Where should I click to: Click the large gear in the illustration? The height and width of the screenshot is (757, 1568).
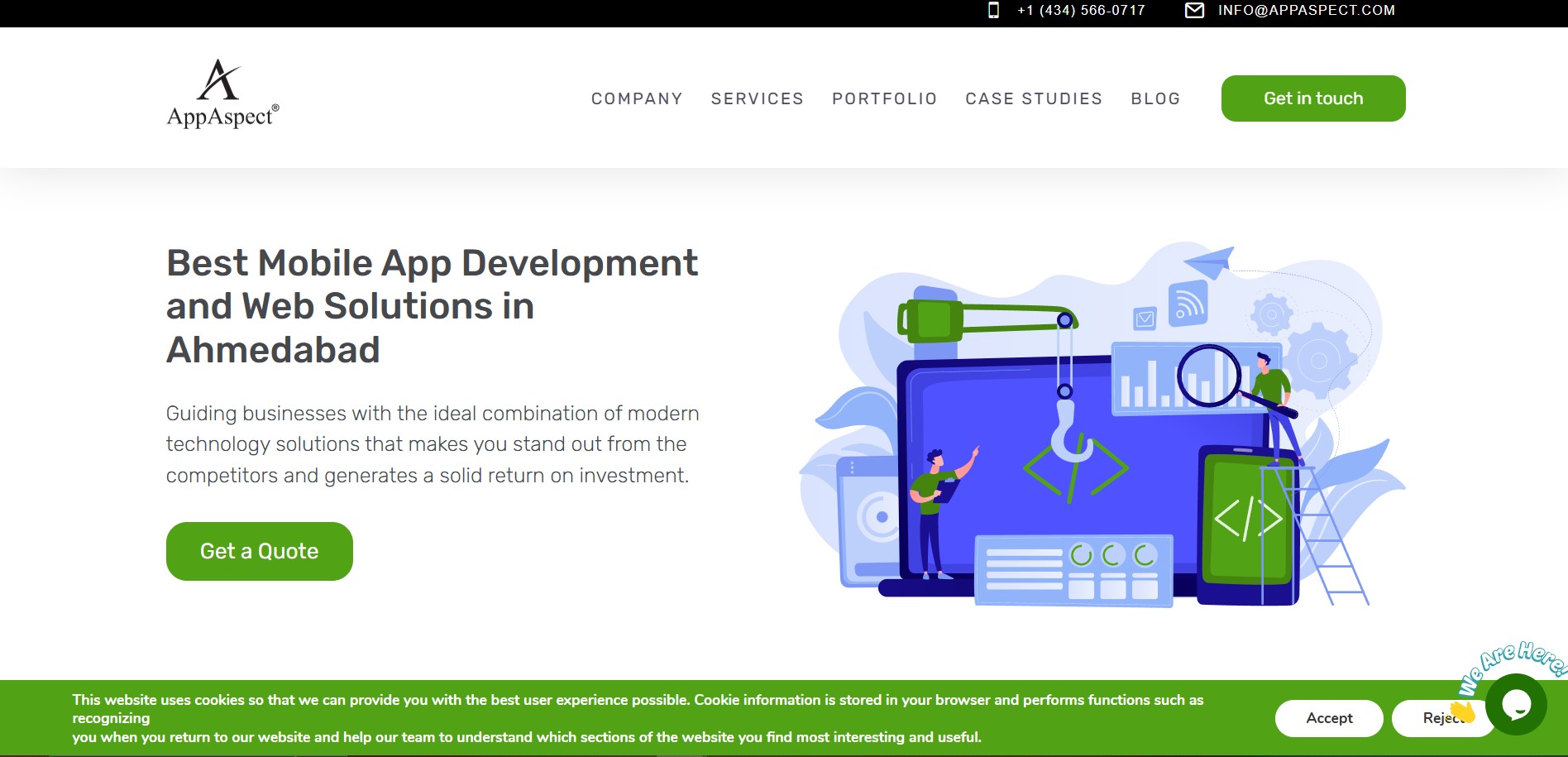point(1318,360)
